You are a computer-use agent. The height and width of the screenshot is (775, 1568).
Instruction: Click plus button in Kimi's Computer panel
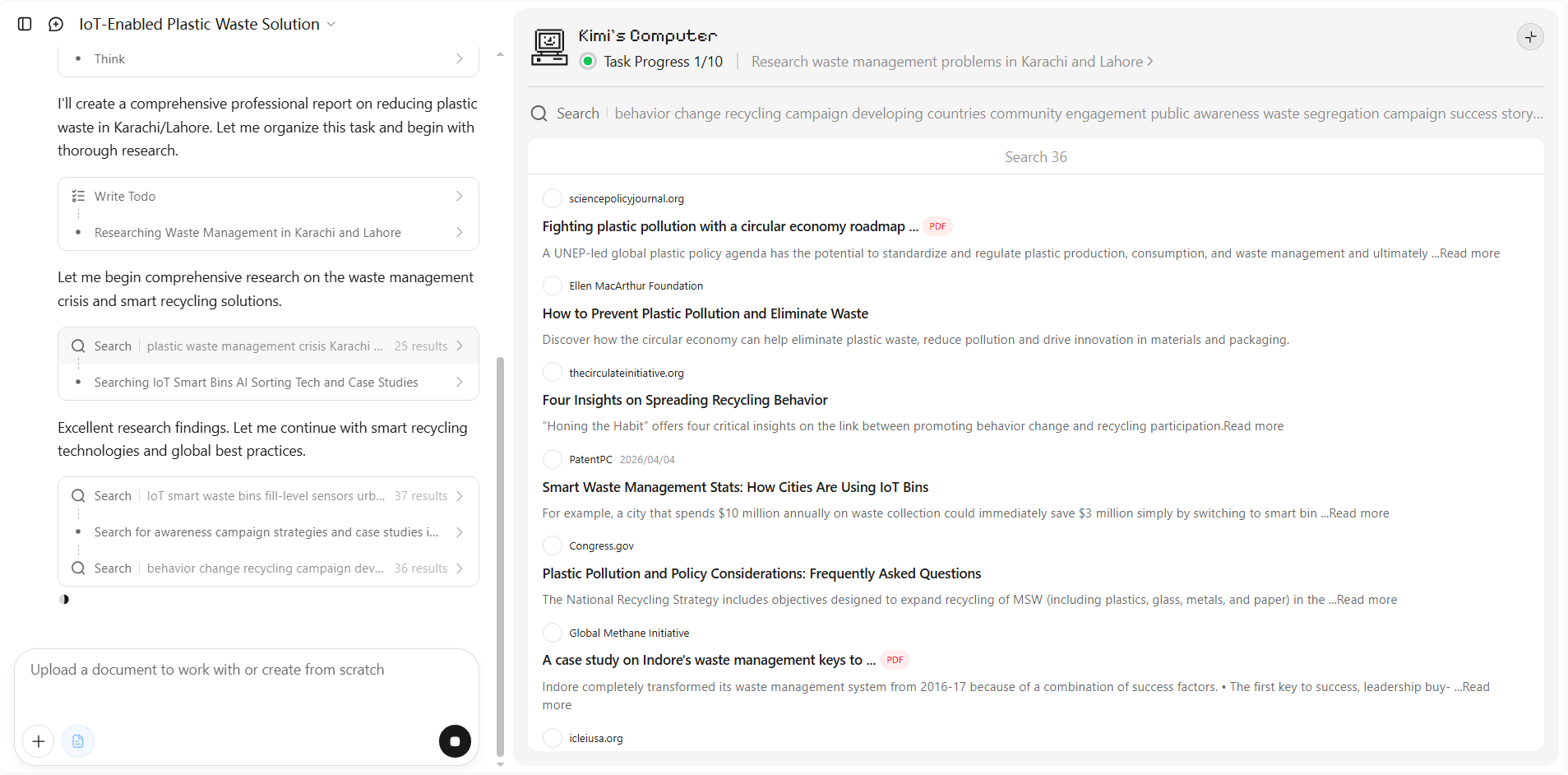(x=1530, y=37)
